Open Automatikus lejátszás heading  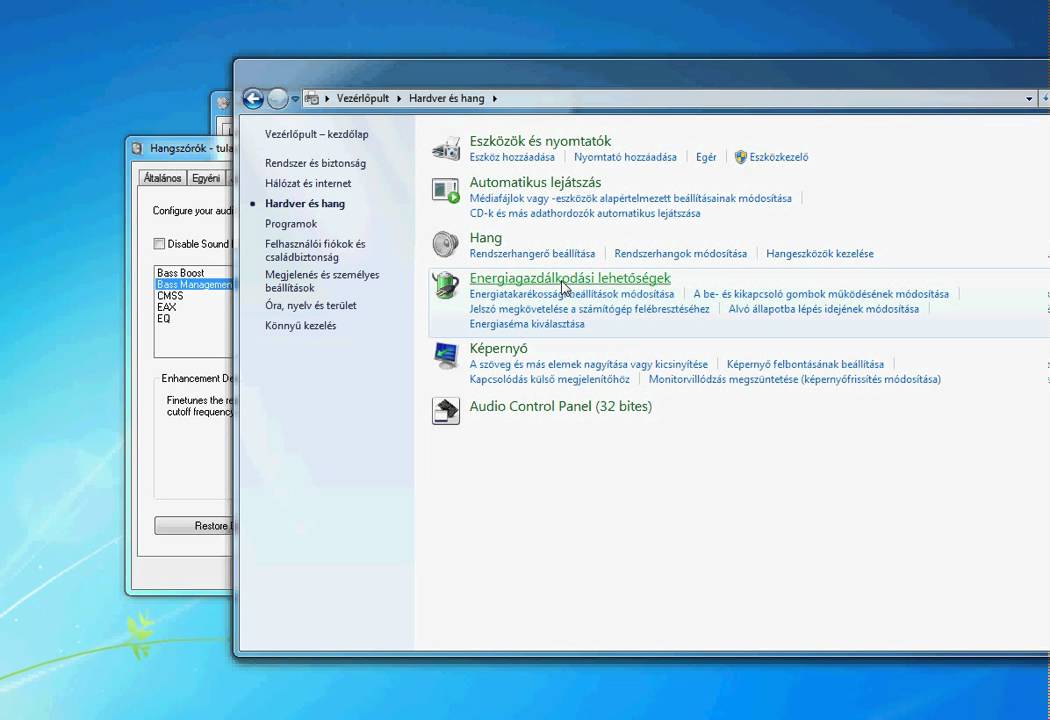(x=535, y=182)
